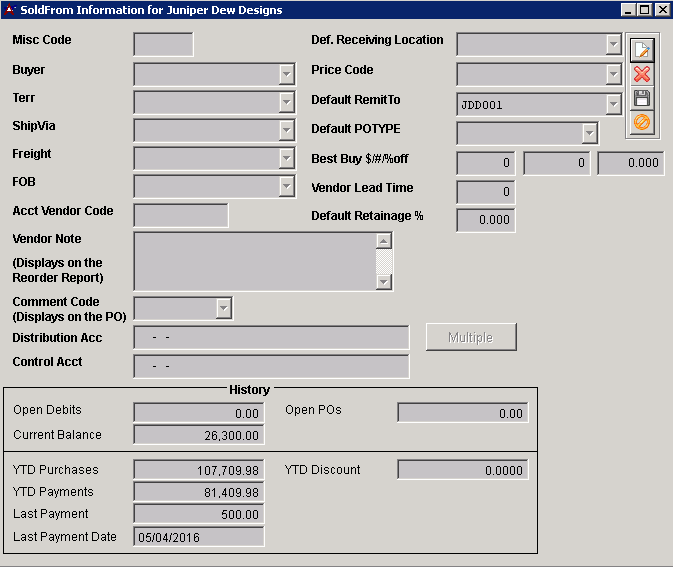Maximize the SoldFrom Information window
This screenshot has height=567, width=673.
point(644,10)
